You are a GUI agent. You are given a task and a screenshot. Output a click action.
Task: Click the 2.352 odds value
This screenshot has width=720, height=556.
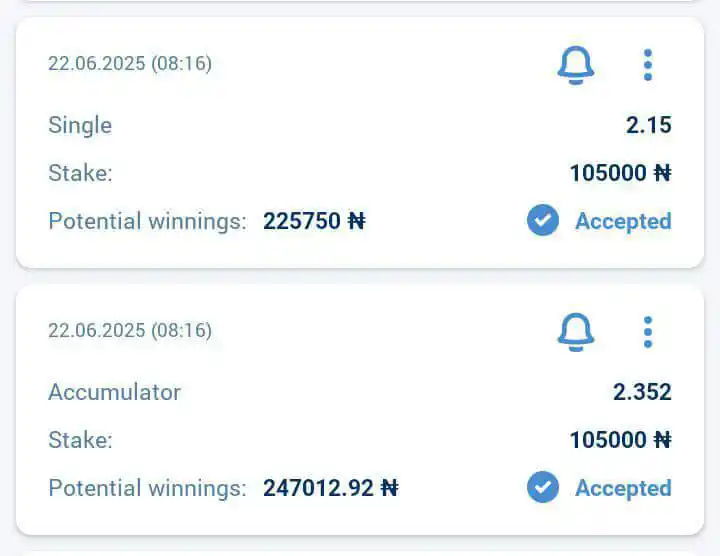tap(642, 392)
